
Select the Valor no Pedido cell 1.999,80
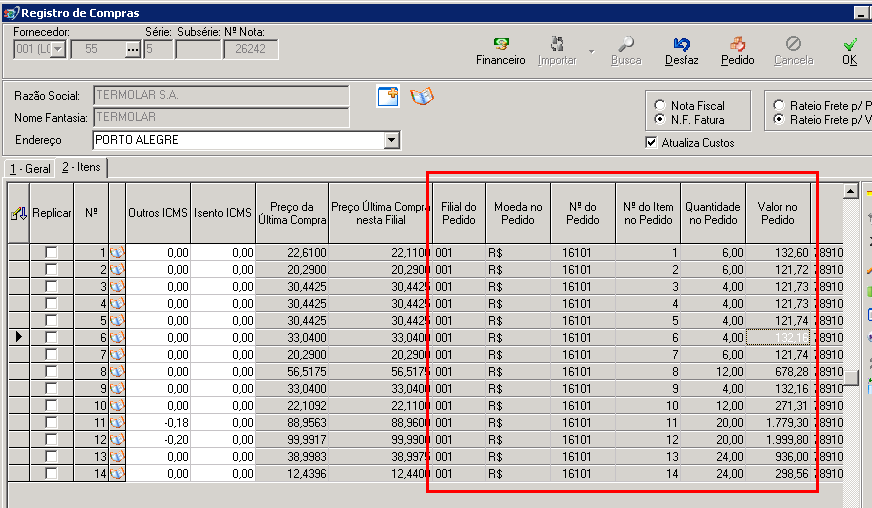click(777, 440)
